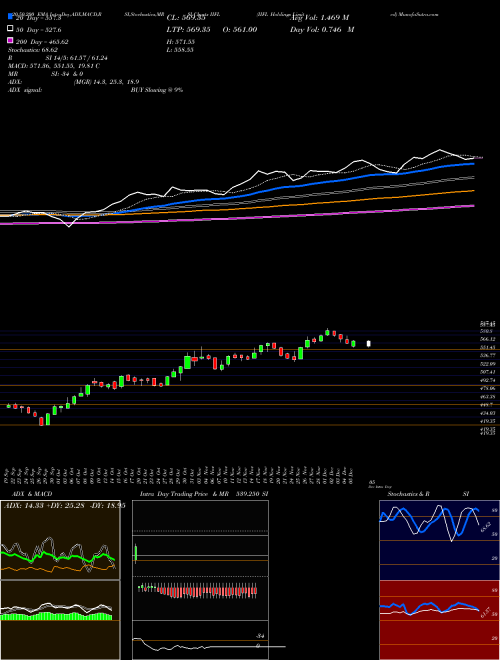Image resolution: width=500 pixels, height=660 pixels.
Task: Click the 551.45 price axis label
Action: (487, 347)
